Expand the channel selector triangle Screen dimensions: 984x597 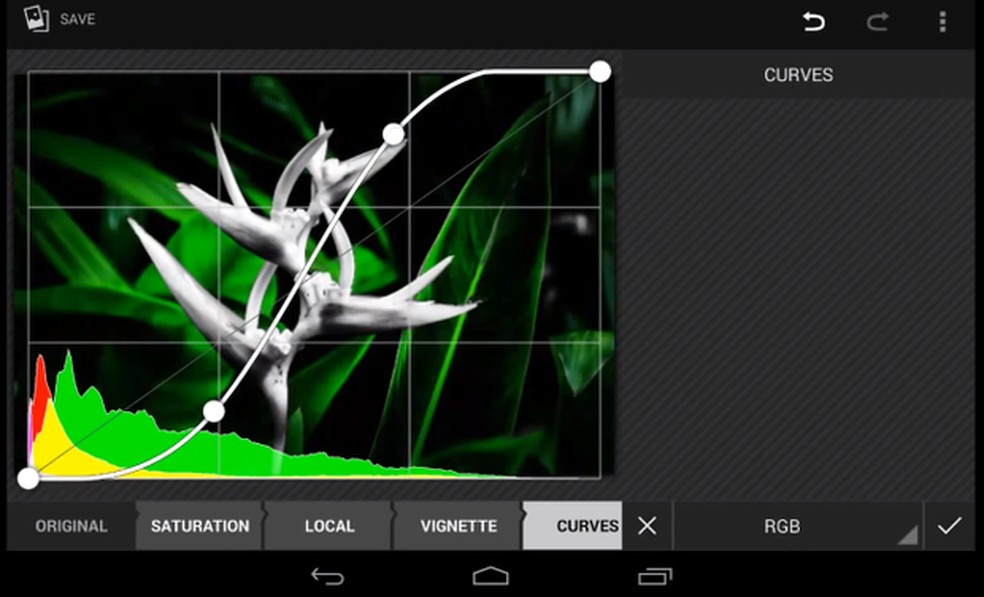point(906,534)
